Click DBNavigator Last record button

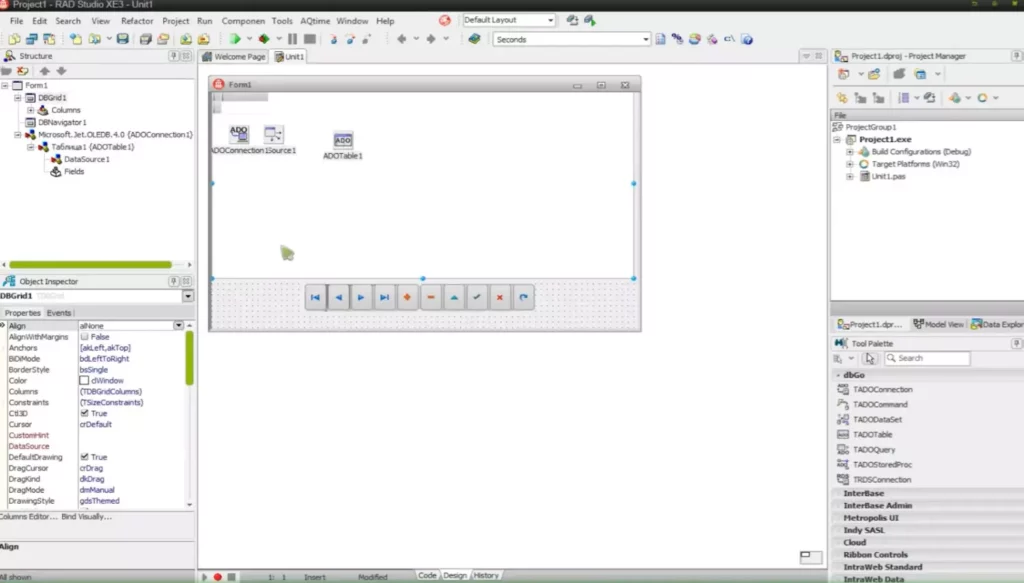click(x=385, y=297)
